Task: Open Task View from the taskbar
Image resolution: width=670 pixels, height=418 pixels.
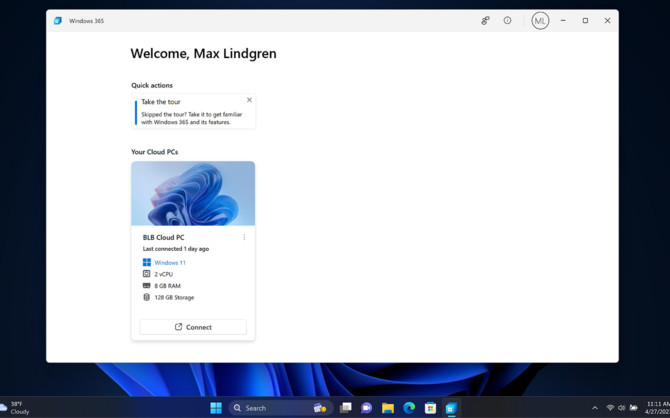Action: tap(345, 408)
